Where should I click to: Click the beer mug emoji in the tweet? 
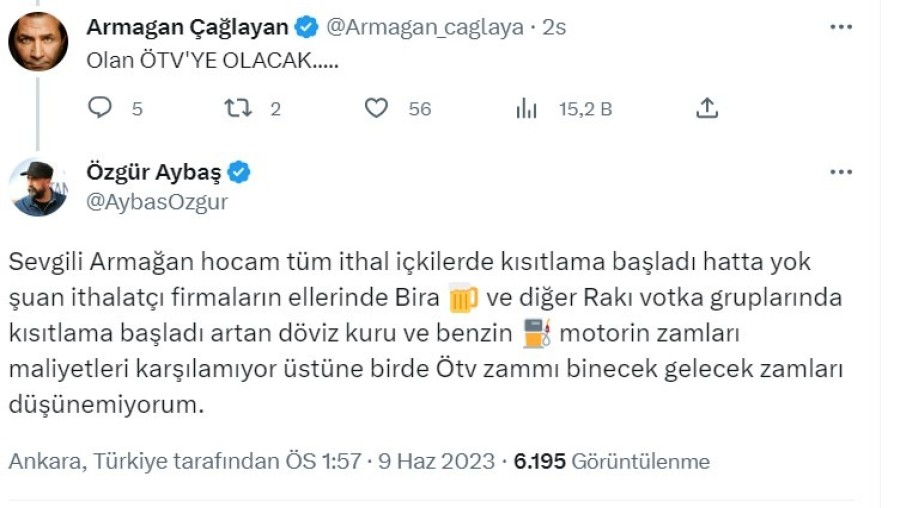point(463,298)
